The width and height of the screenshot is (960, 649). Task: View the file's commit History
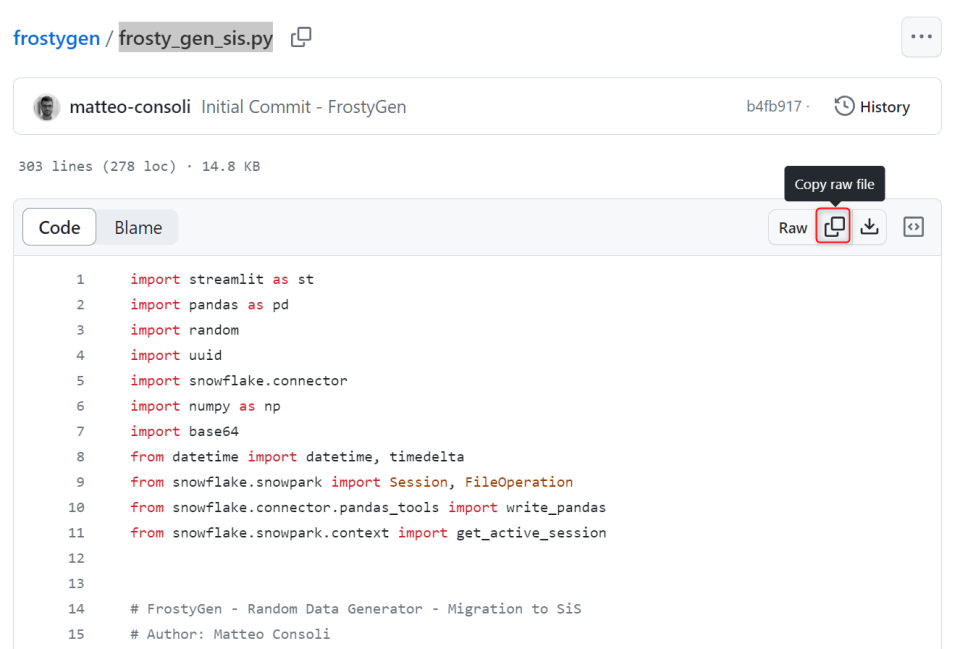tap(884, 106)
